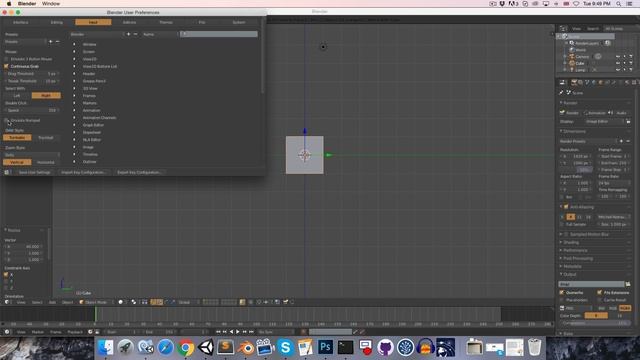Click Save User Settings
This screenshot has width=640, height=360.
[x=34, y=172]
